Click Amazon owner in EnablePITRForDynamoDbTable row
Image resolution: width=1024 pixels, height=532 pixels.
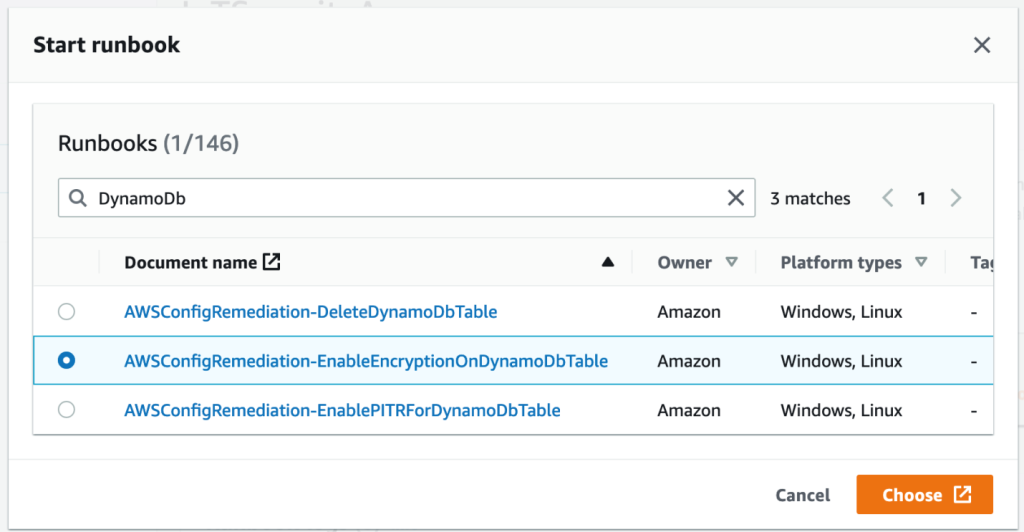pos(689,411)
